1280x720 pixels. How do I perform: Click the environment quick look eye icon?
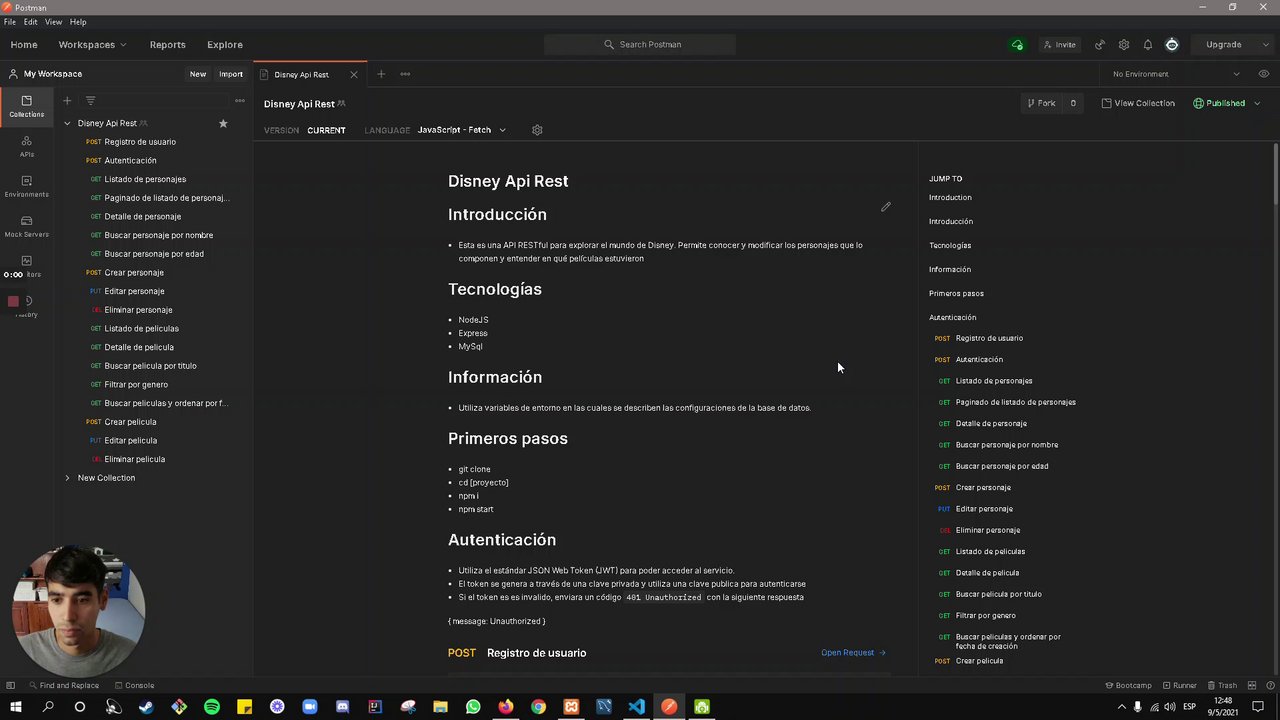pyautogui.click(x=1264, y=74)
